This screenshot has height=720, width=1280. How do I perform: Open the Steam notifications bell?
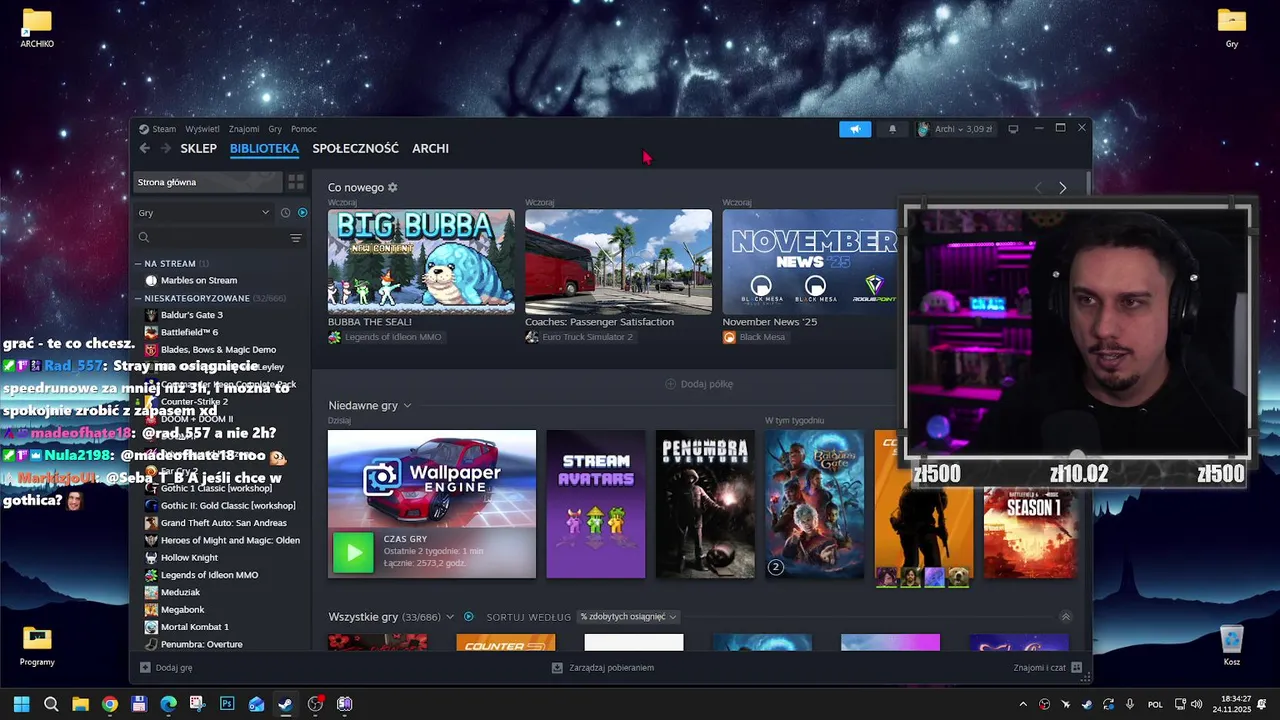[x=893, y=129]
